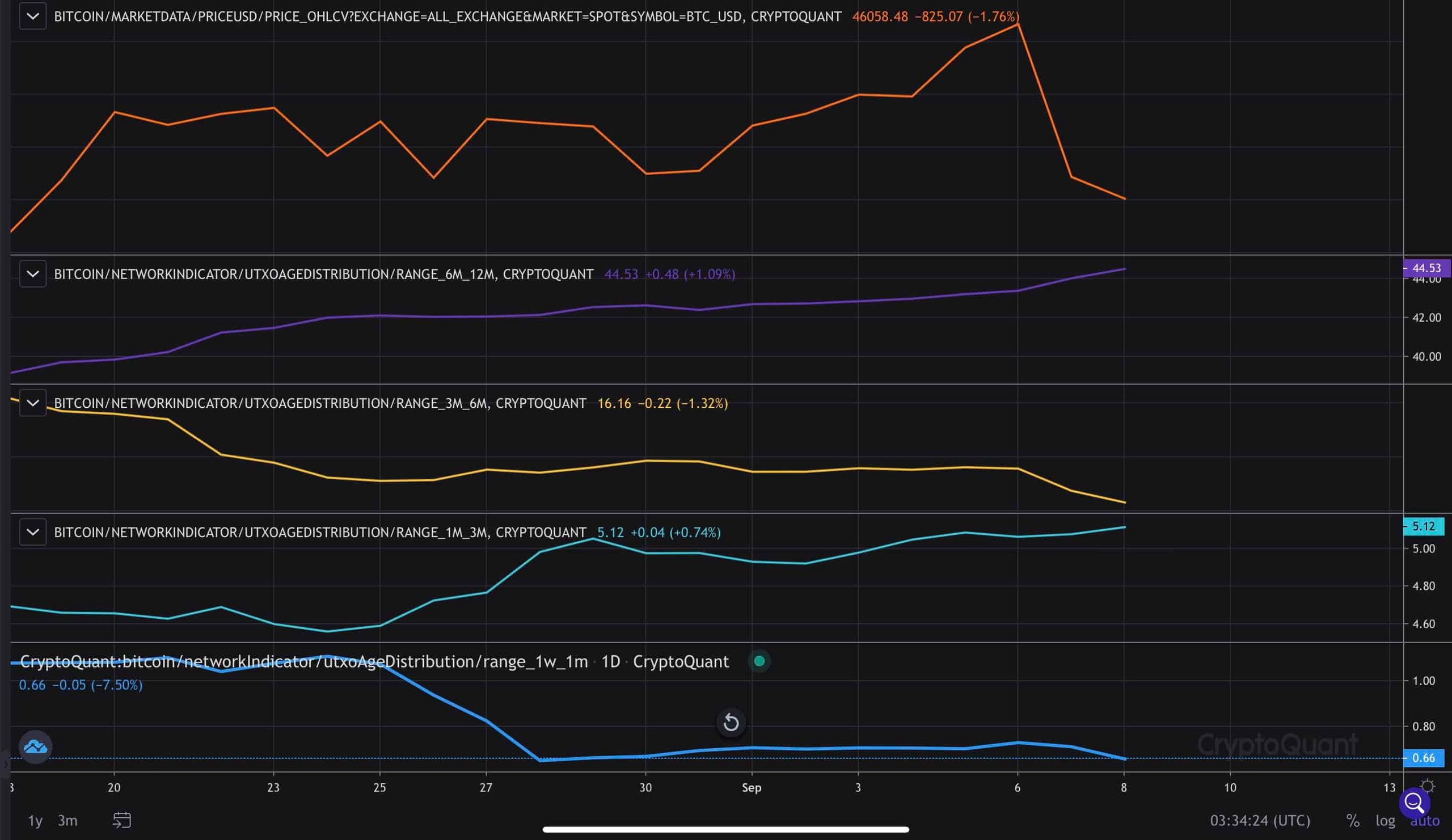Select the 3m time range
Screen dimensions: 1452x840
pyautogui.click(x=67, y=820)
